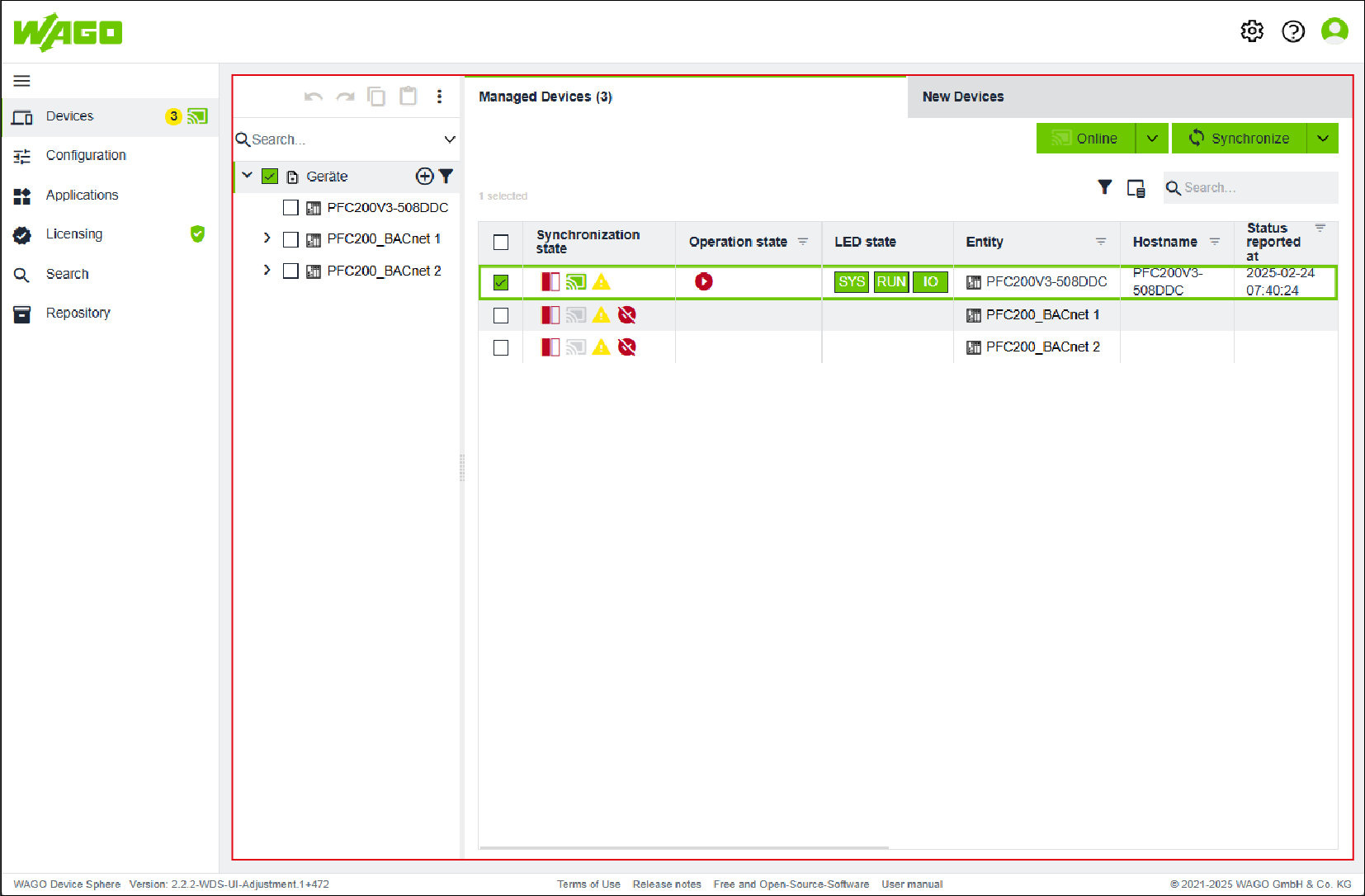The image size is (1365, 896).
Task: Open the help question mark icon
Action: (x=1293, y=31)
